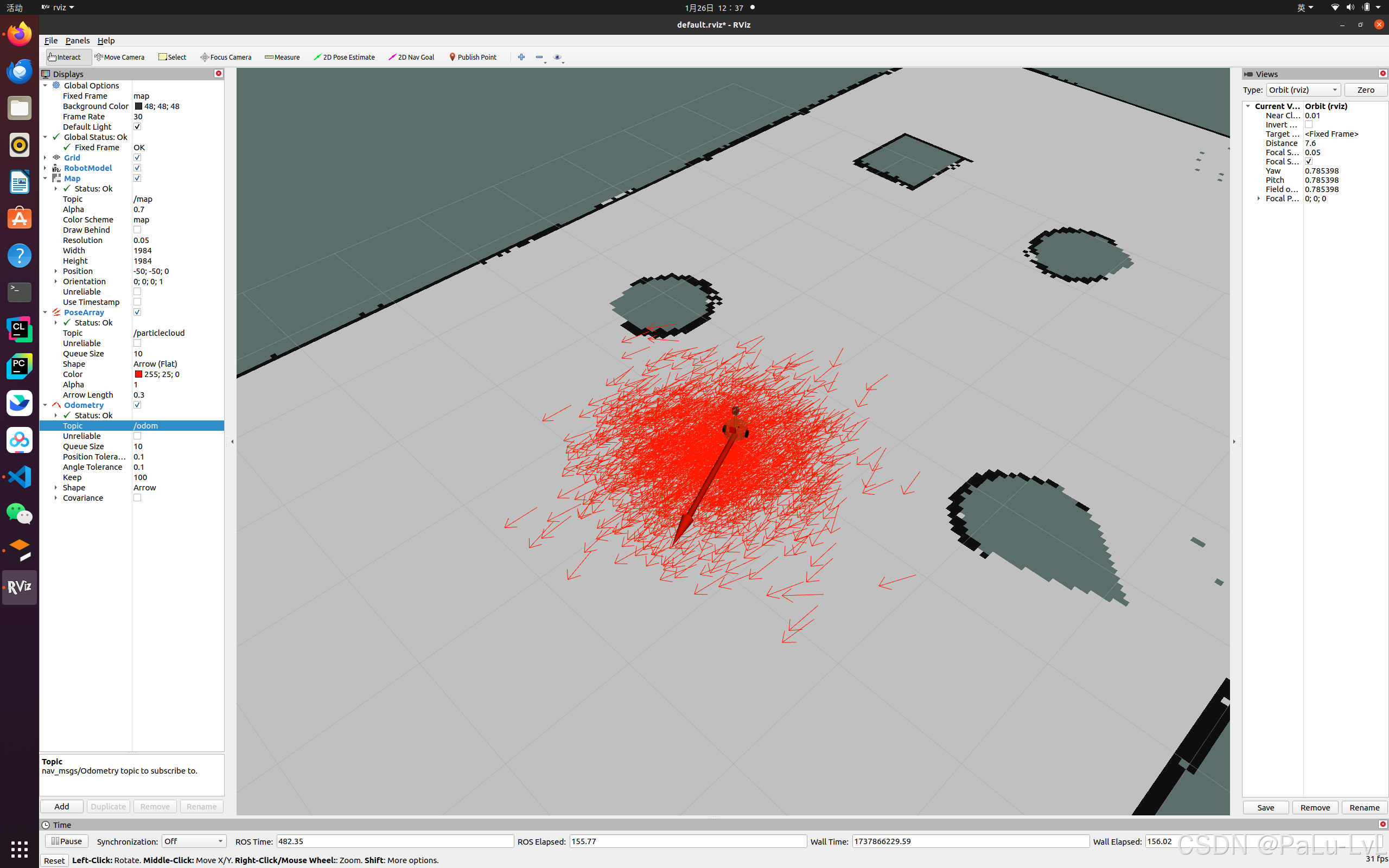Pick the 2D Nav Goal tool
The height and width of the screenshot is (868, 1389).
coord(411,57)
